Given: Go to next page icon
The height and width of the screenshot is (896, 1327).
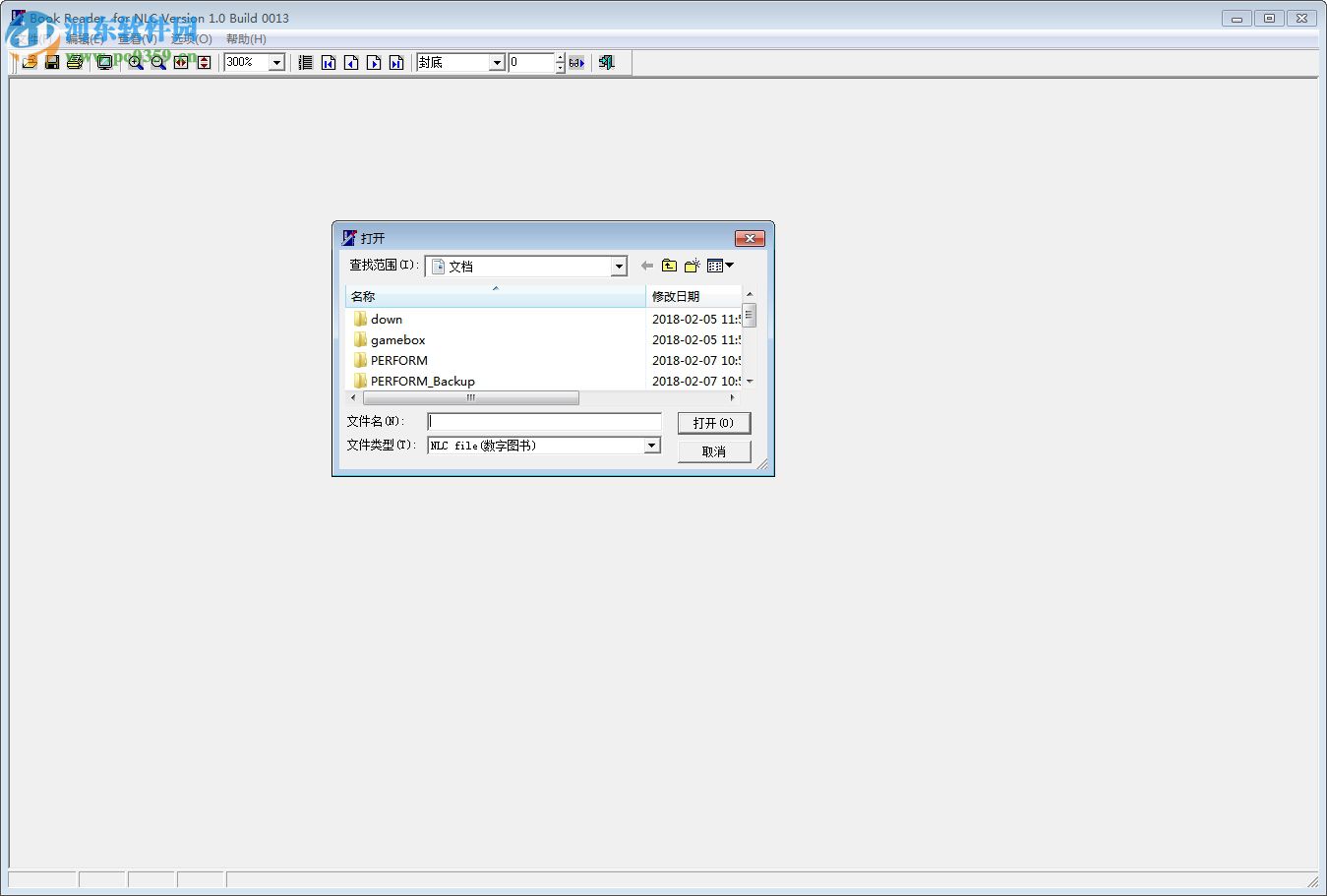Looking at the screenshot, I should [374, 62].
